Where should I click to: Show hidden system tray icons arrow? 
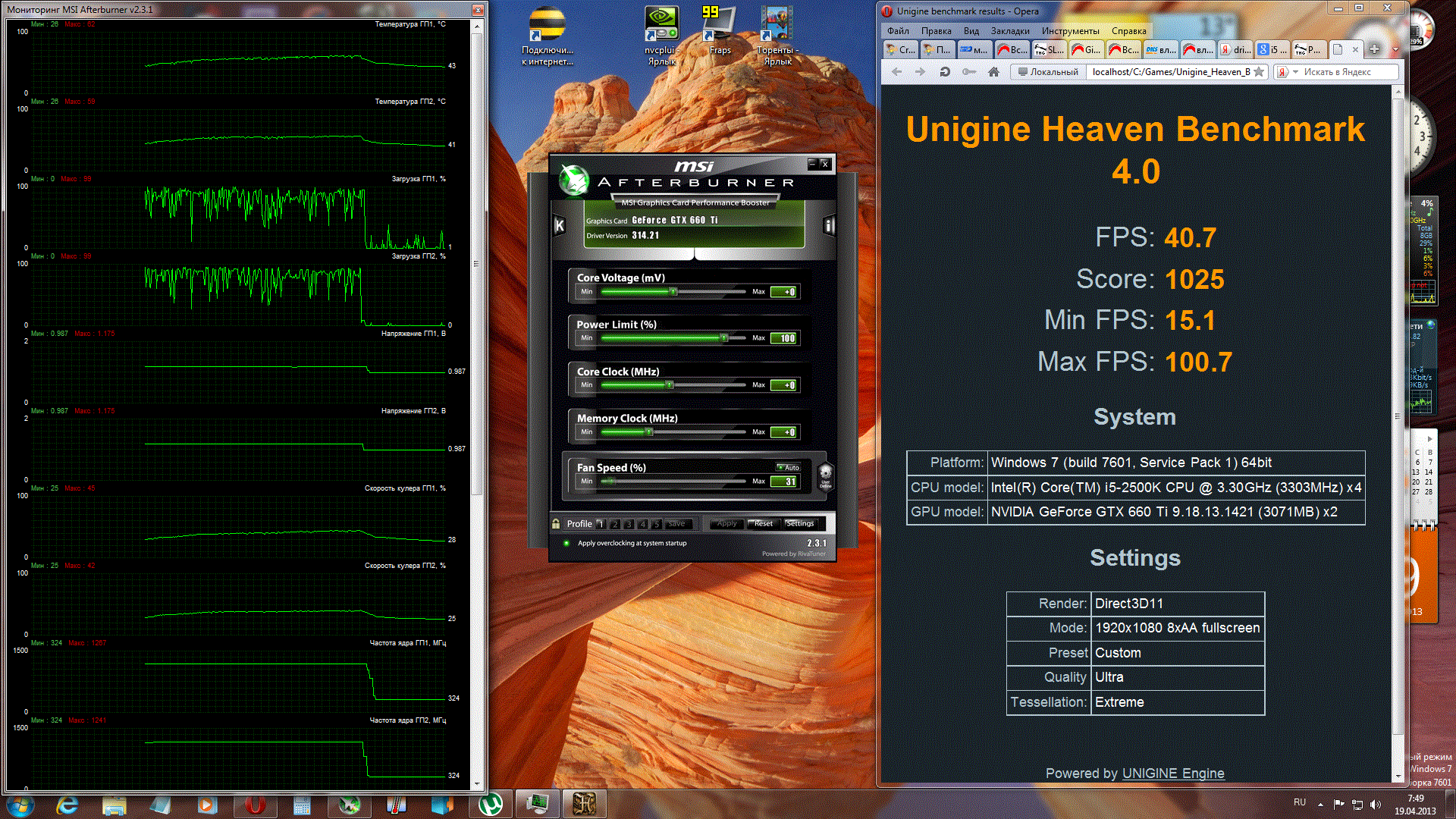coord(1320,804)
